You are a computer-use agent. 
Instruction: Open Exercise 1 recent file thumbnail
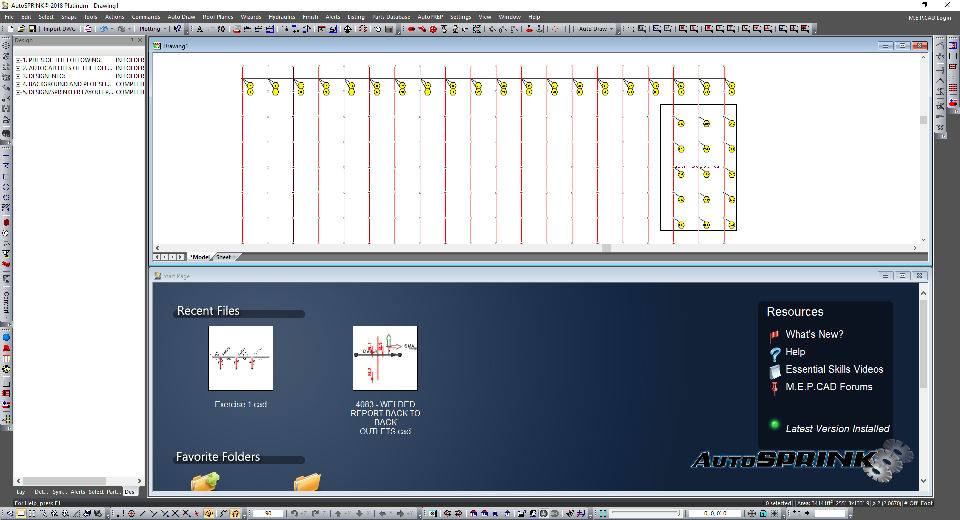[241, 358]
